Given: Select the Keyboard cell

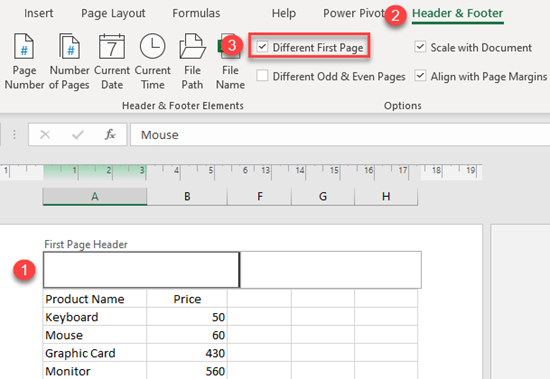Looking at the screenshot, I should pyautogui.click(x=95, y=317).
